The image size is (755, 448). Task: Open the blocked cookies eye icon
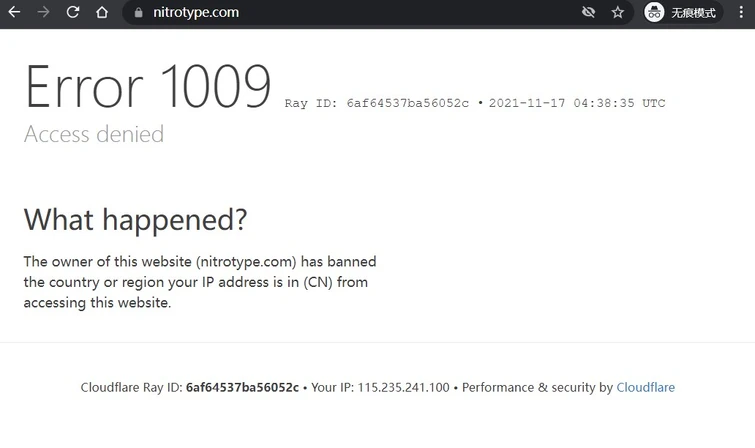click(588, 13)
